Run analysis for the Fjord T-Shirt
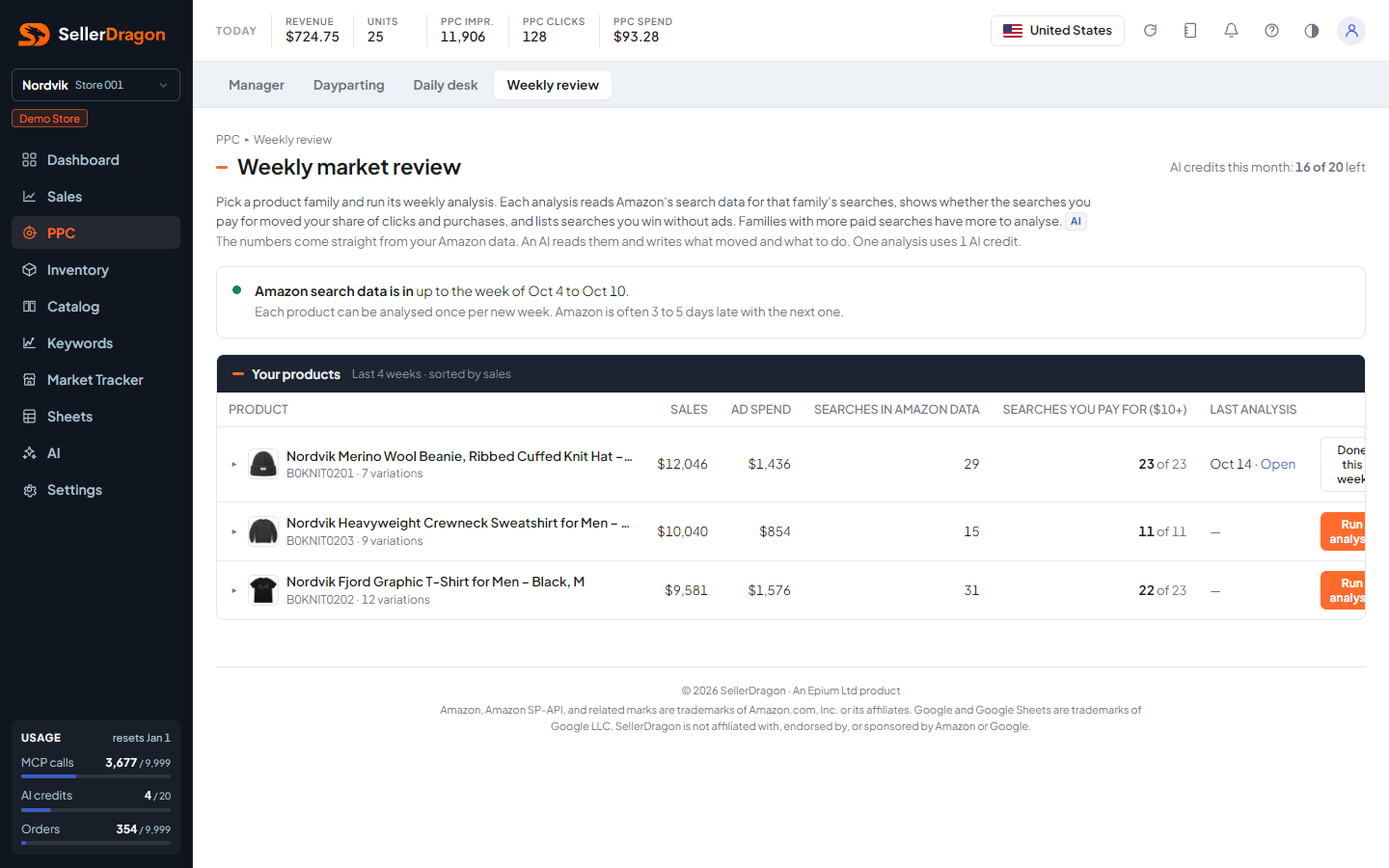 tap(1344, 590)
